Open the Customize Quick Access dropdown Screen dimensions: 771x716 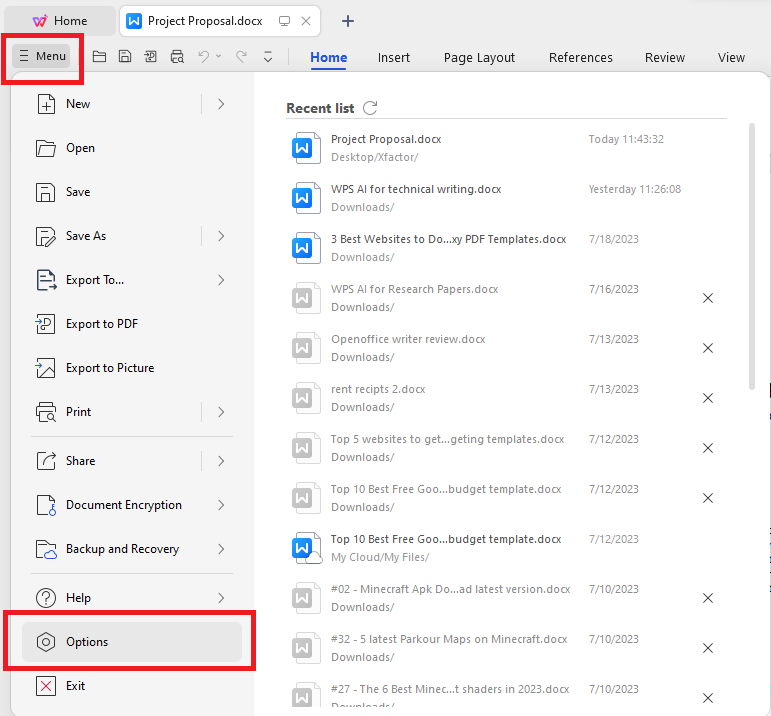pyautogui.click(x=267, y=57)
